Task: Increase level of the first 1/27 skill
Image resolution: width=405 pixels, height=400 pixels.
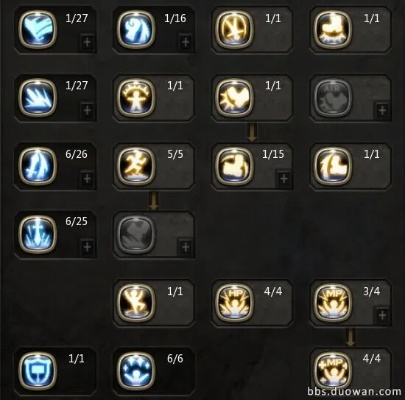Action: [x=87, y=42]
